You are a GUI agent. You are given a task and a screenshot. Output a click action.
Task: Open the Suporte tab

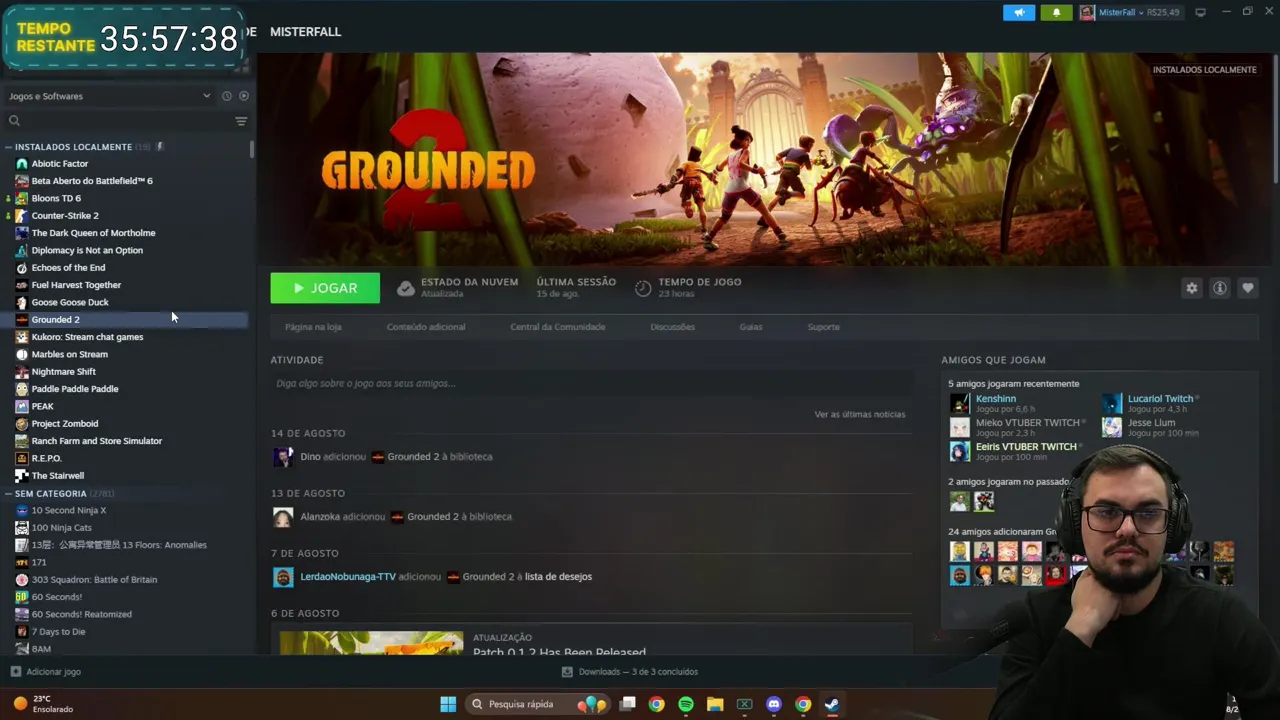823,327
